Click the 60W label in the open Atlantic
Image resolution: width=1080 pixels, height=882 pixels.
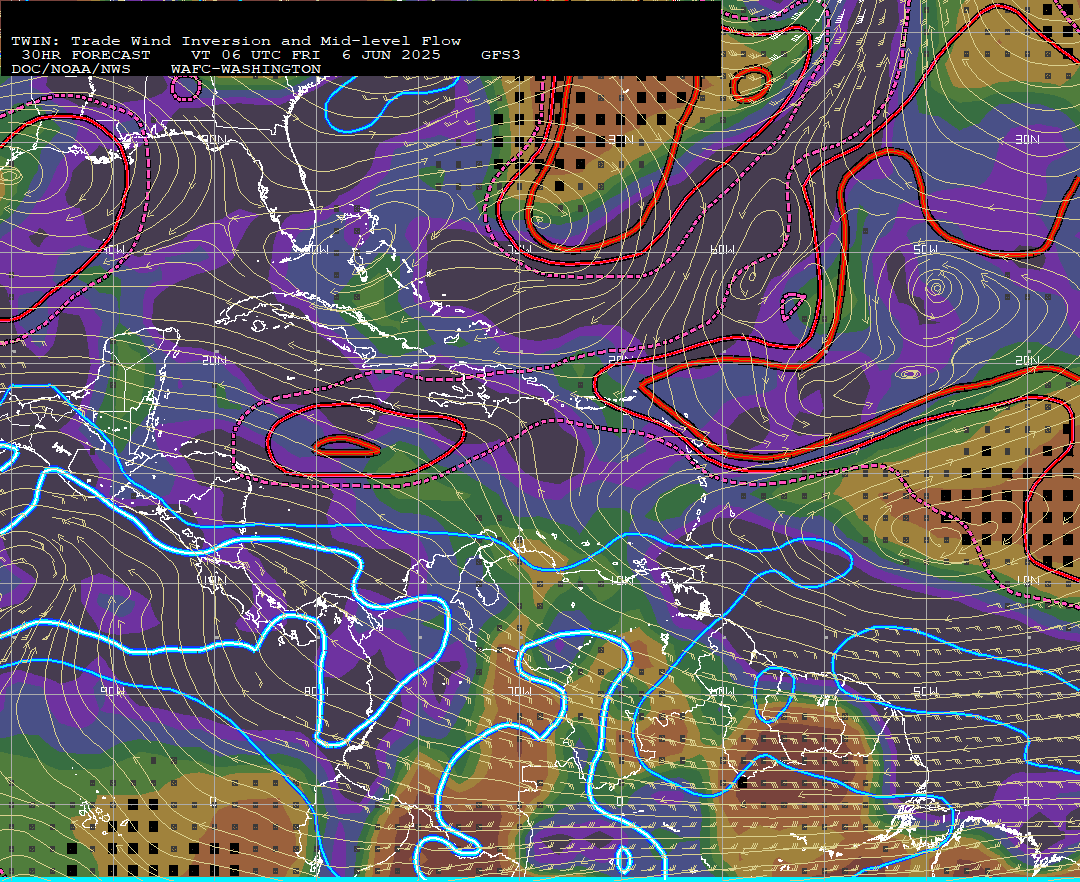[722, 250]
